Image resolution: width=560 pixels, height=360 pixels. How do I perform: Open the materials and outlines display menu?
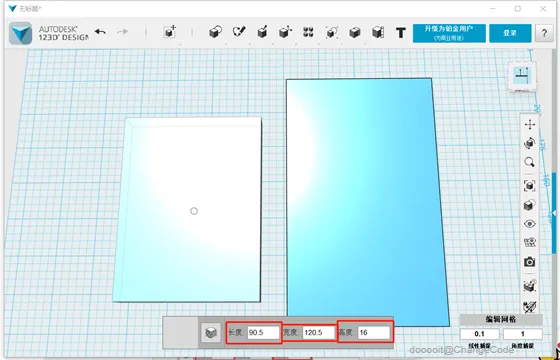click(530, 205)
